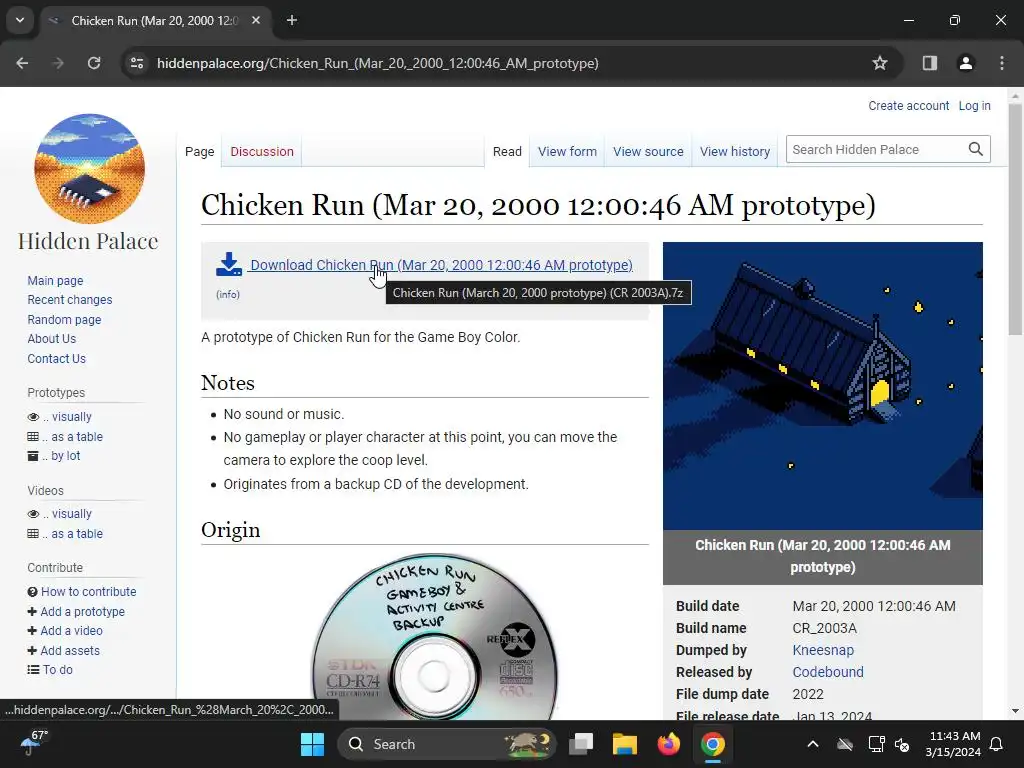Open the Contact Us sidebar link
Viewport: 1024px width, 768px height.
point(56,359)
